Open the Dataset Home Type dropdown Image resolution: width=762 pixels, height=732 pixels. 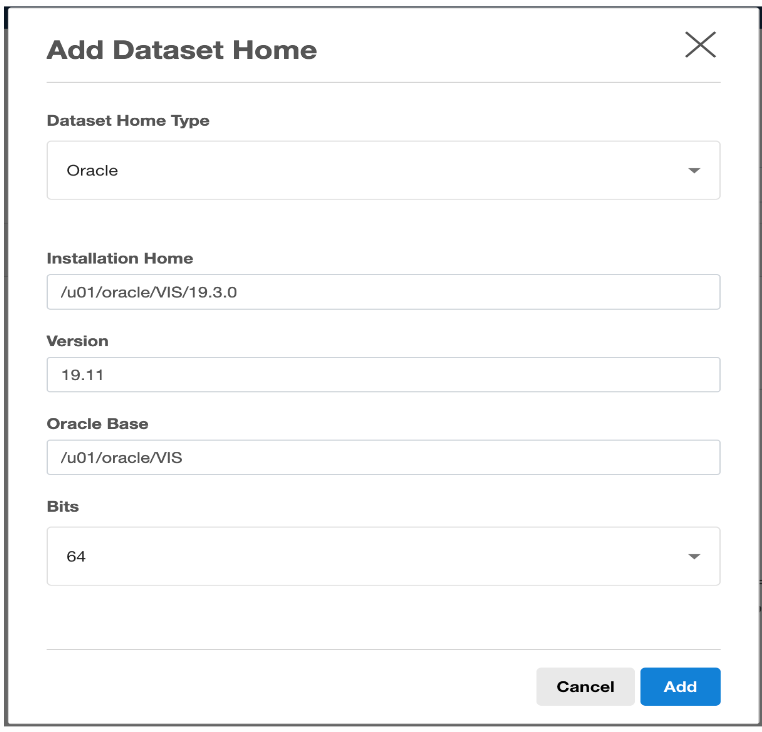tap(383, 170)
